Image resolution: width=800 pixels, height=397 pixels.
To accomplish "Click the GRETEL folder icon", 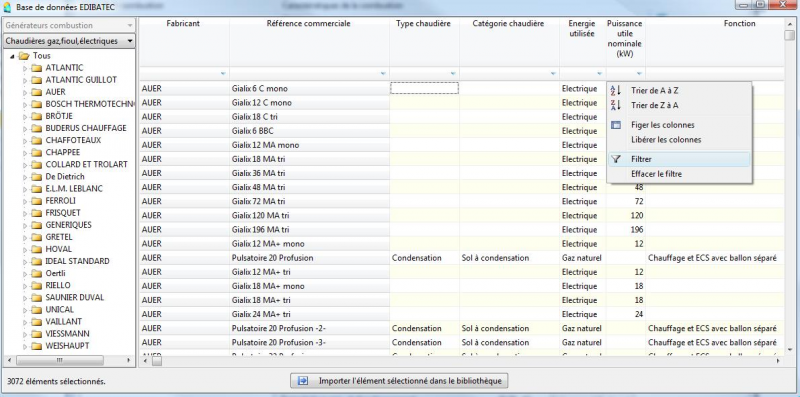I will [x=36, y=237].
